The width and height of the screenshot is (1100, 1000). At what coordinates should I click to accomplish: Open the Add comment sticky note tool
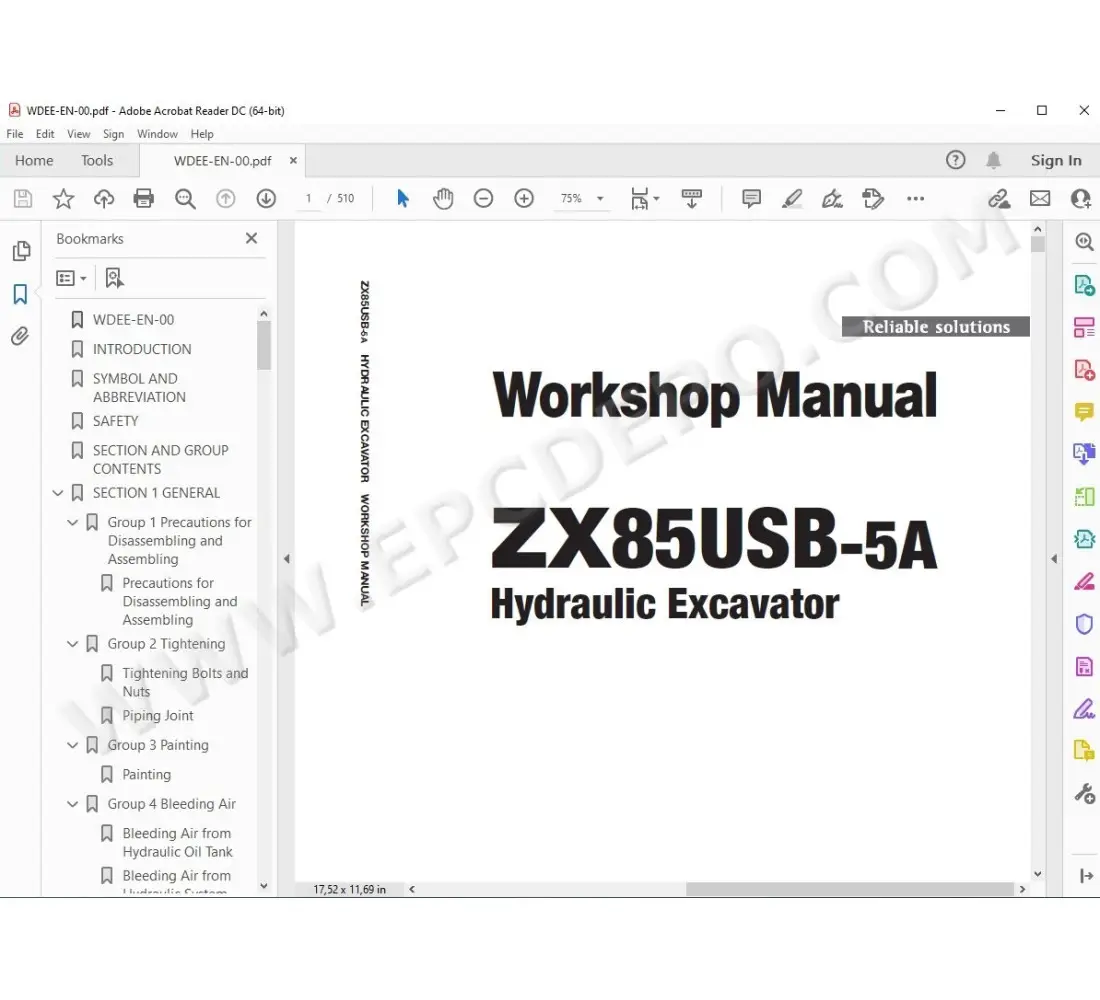click(751, 199)
